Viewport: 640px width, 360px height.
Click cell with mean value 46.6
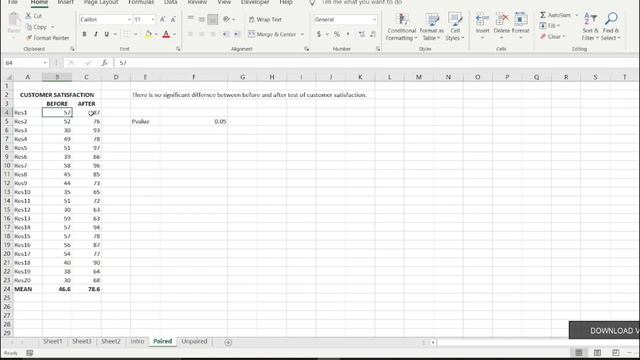click(57, 289)
